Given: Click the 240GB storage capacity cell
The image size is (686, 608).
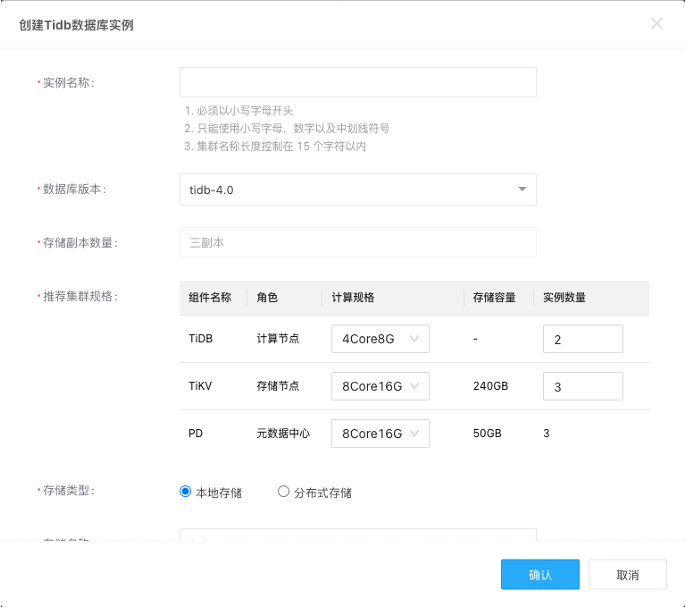Looking at the screenshot, I should (x=490, y=386).
